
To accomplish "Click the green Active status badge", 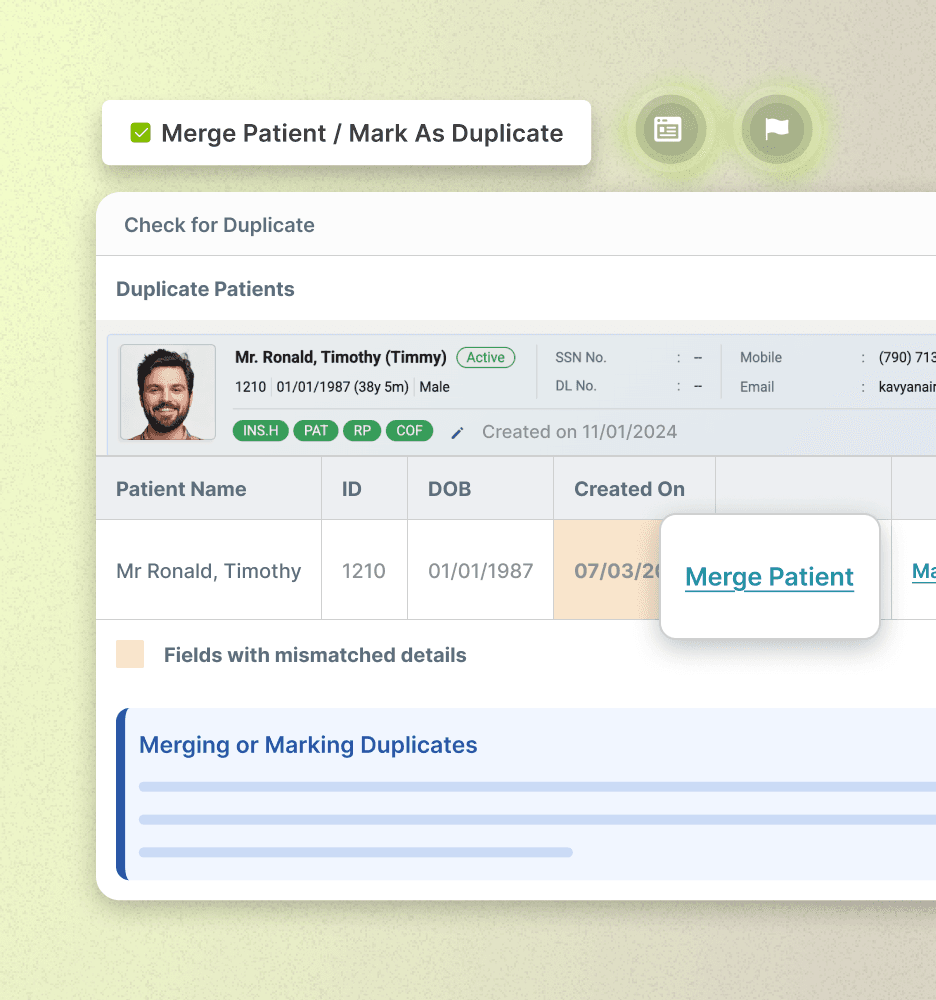I will pyautogui.click(x=485, y=357).
